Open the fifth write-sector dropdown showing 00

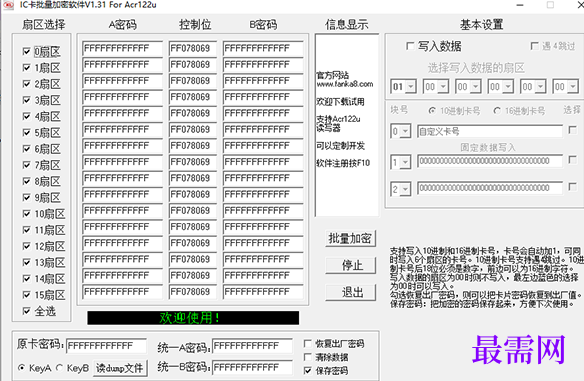(533, 86)
